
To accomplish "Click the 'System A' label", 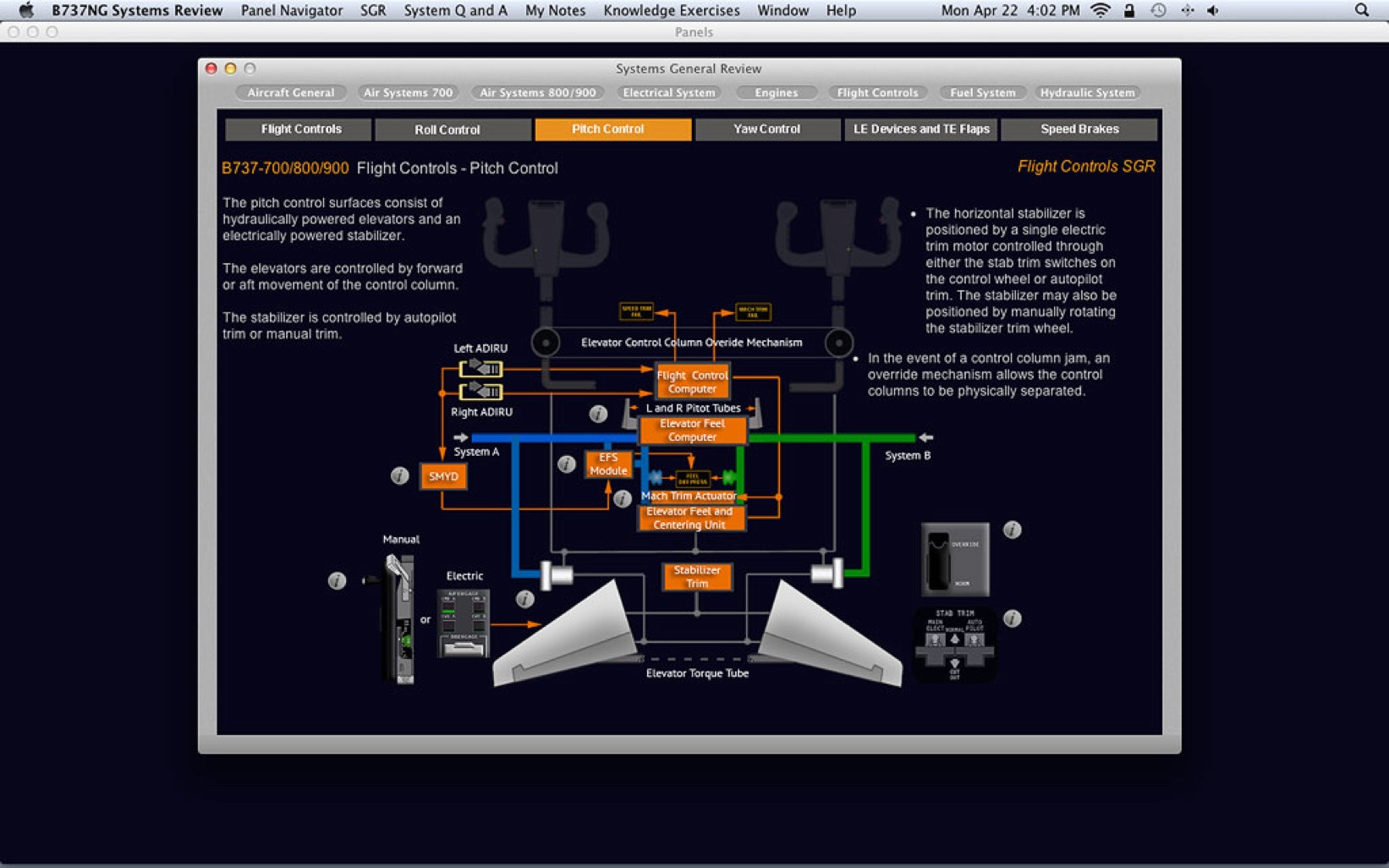I will click(476, 452).
